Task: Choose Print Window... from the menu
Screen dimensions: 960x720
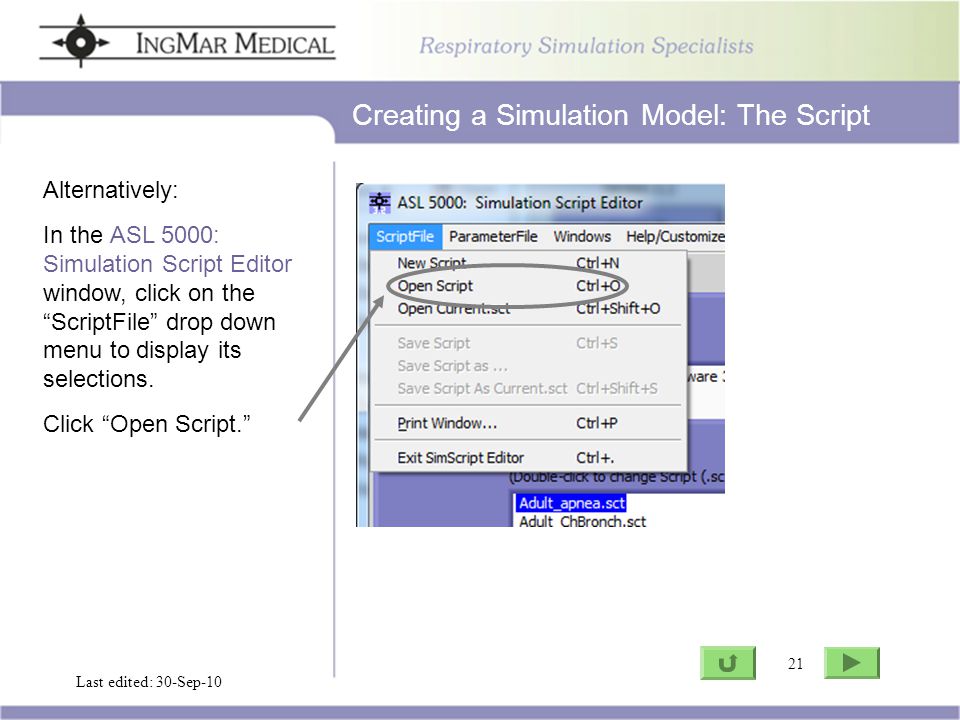Action: (529, 423)
